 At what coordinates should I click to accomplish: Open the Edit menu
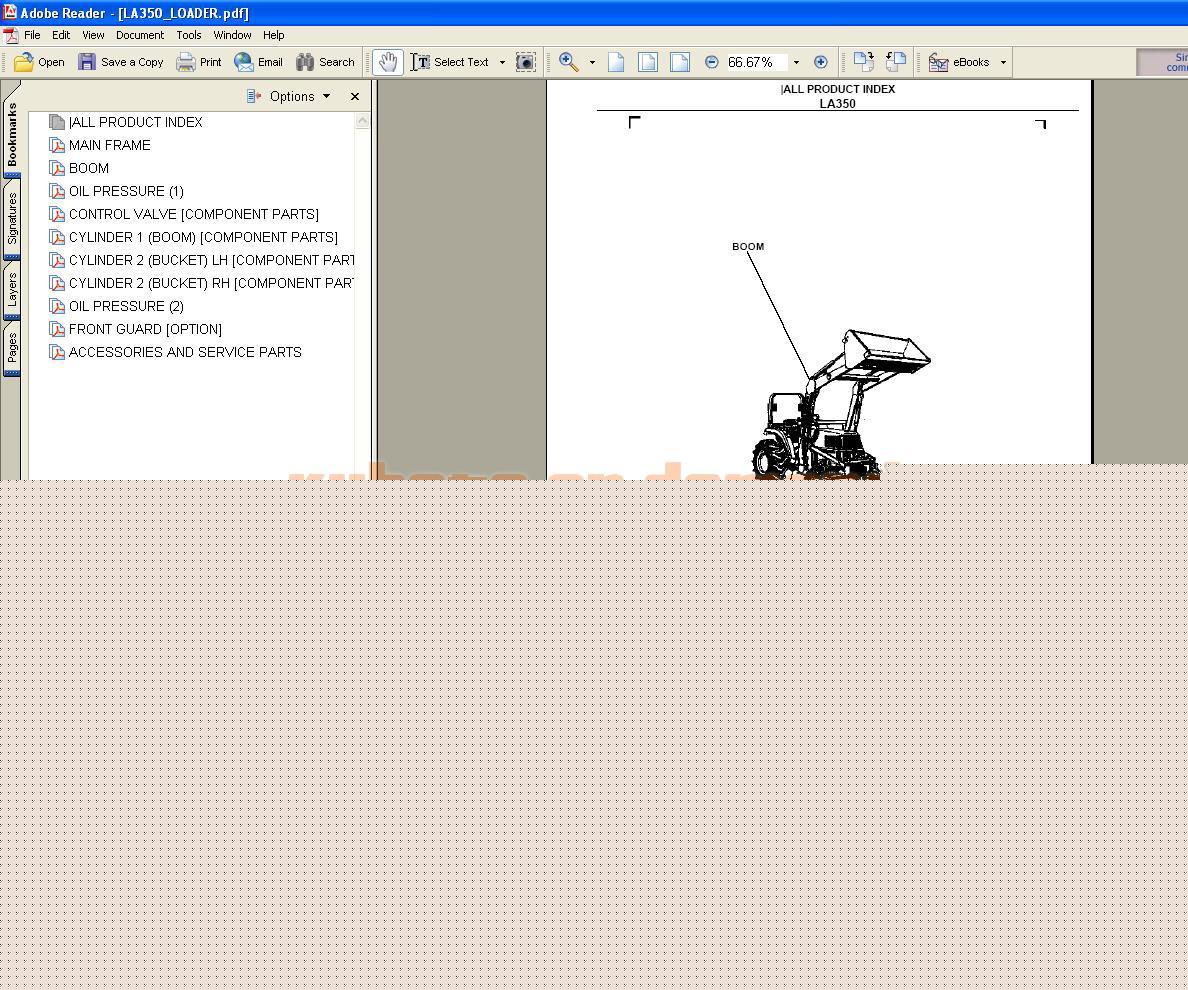coord(61,35)
